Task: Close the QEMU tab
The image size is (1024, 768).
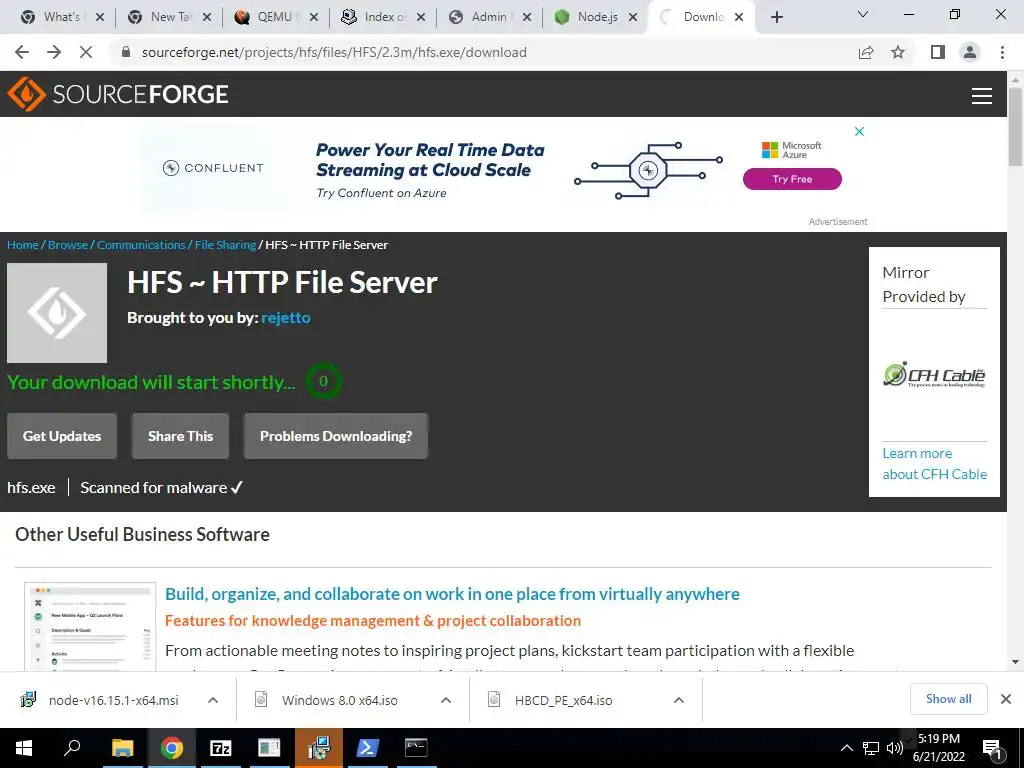Action: click(313, 17)
